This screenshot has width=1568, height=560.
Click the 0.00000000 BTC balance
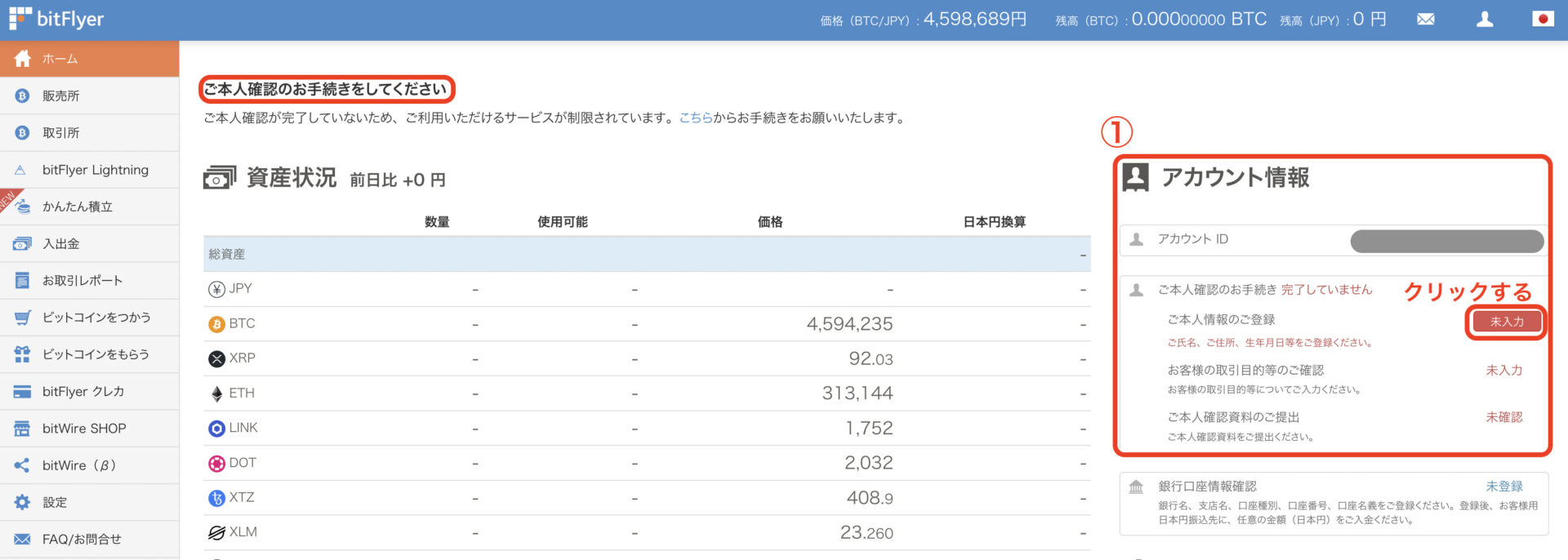1199,19
